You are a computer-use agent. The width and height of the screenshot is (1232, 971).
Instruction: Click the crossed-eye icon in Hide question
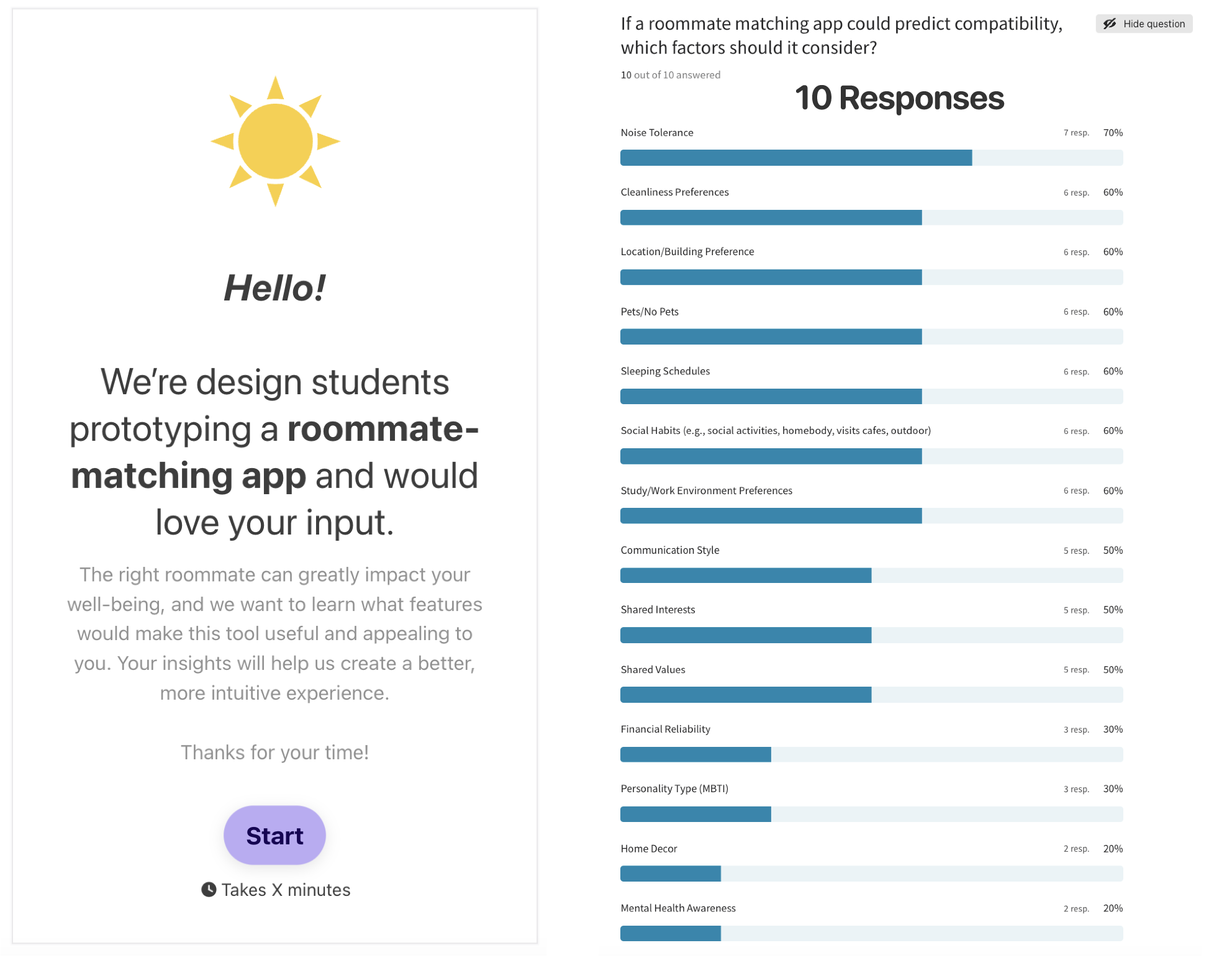[x=1110, y=24]
